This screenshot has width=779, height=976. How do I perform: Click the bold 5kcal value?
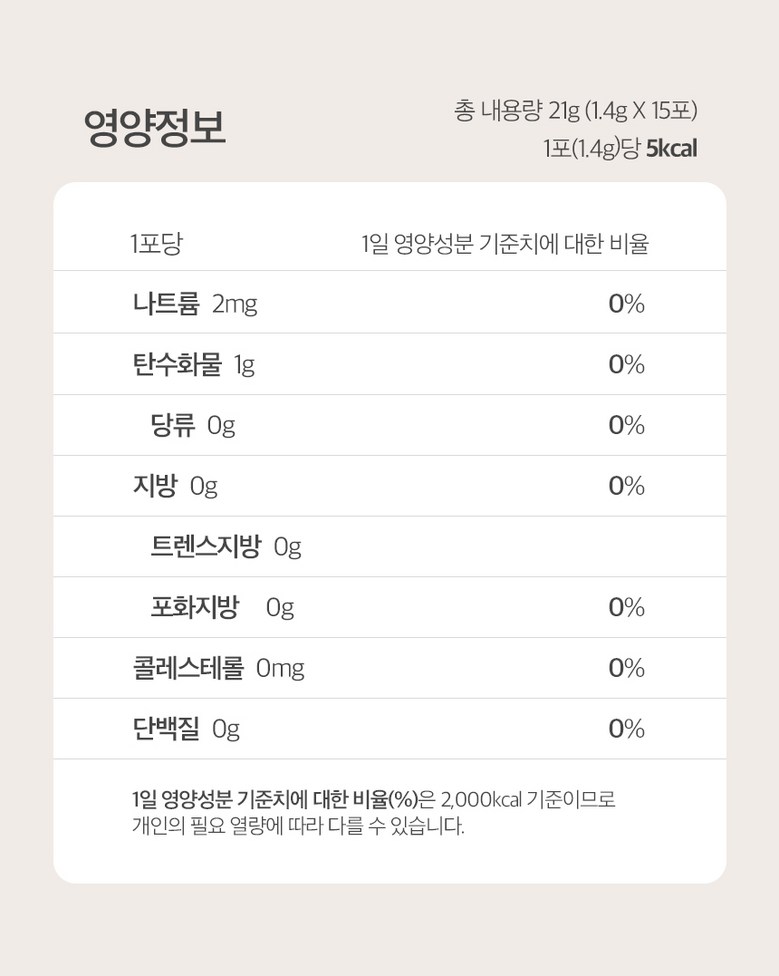671,149
